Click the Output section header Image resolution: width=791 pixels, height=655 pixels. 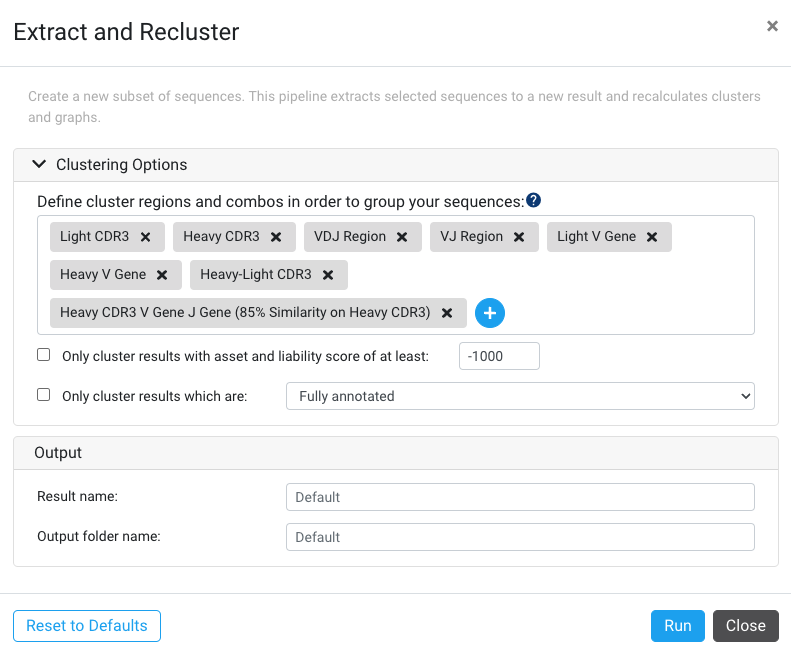(x=396, y=453)
